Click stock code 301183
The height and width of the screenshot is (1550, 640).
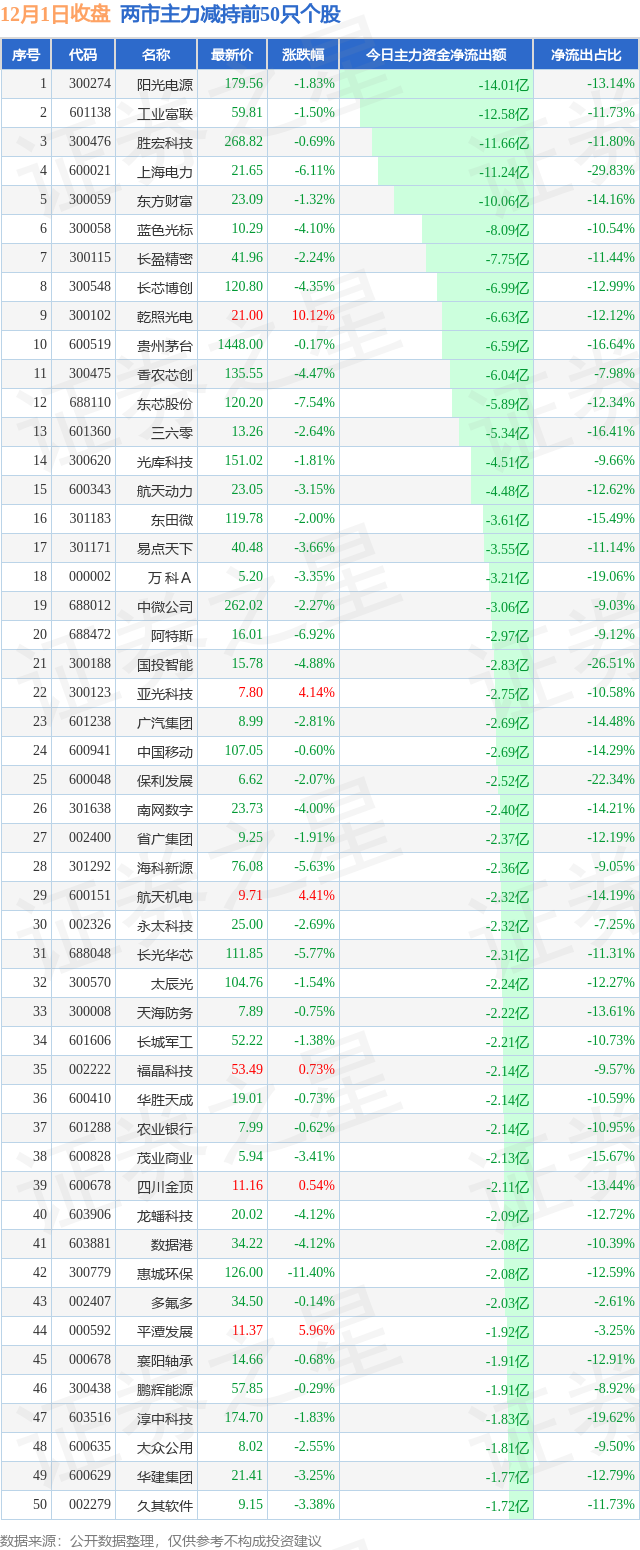90,519
